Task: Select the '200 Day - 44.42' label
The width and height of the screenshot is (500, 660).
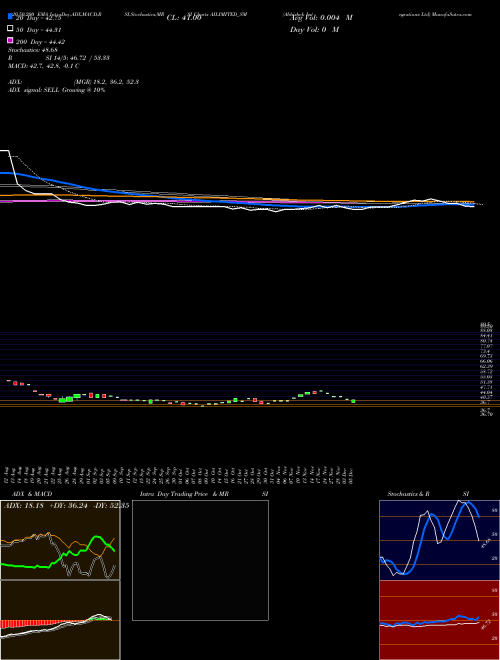Action: (40, 42)
